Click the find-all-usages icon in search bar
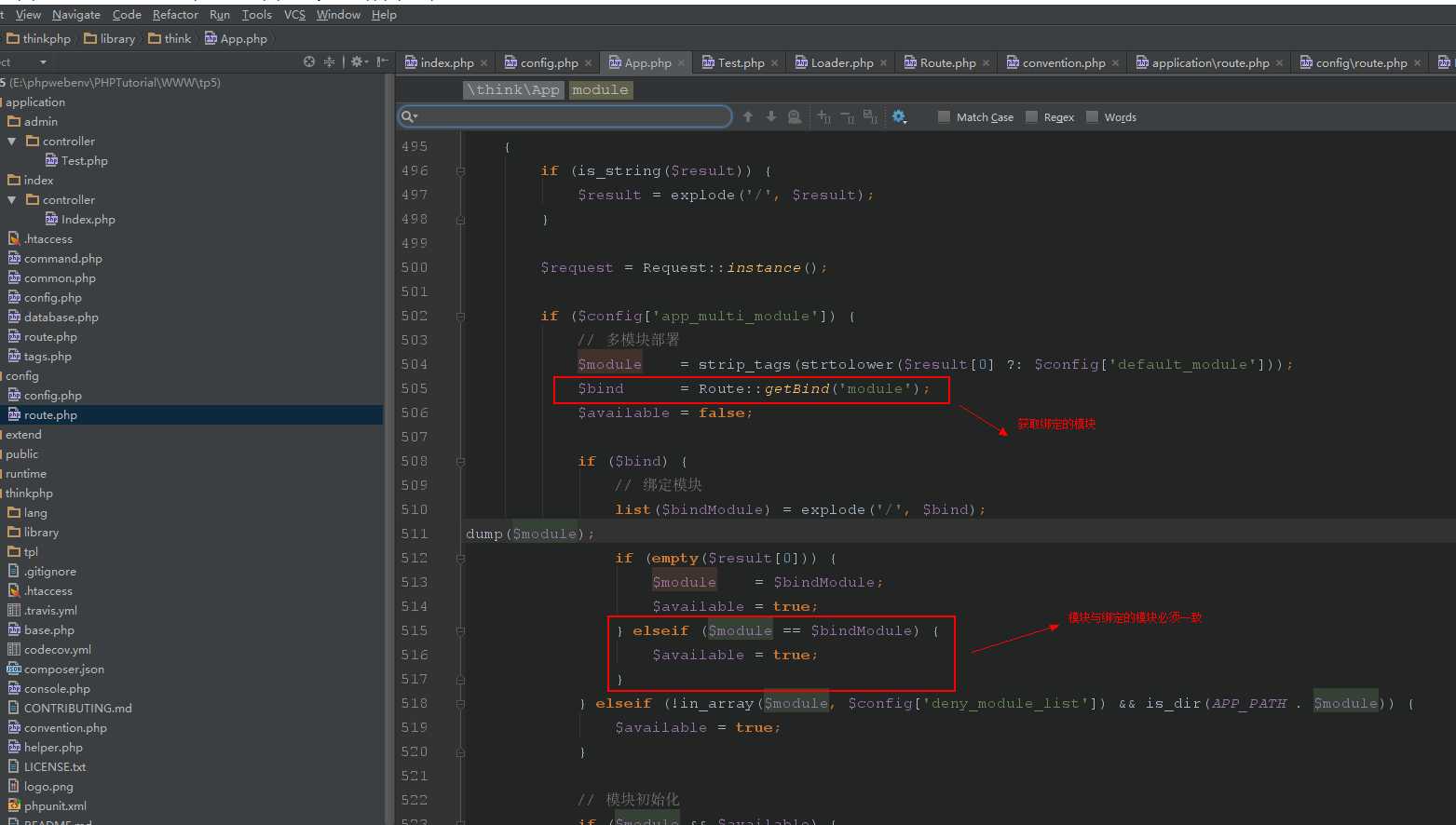 pyautogui.click(x=795, y=116)
